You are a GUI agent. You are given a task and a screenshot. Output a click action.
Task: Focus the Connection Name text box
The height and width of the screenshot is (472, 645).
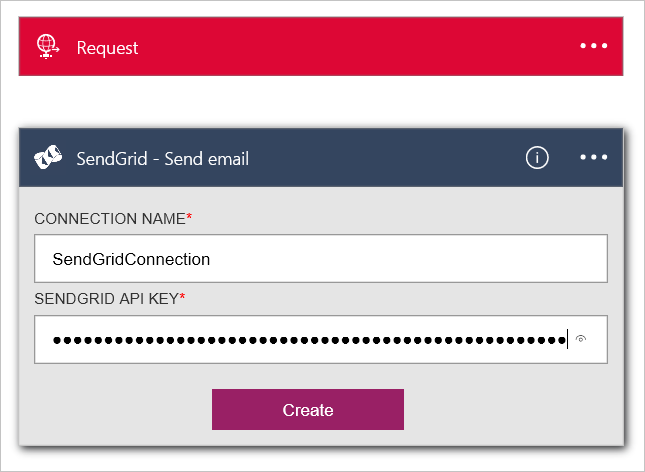pyautogui.click(x=320, y=258)
